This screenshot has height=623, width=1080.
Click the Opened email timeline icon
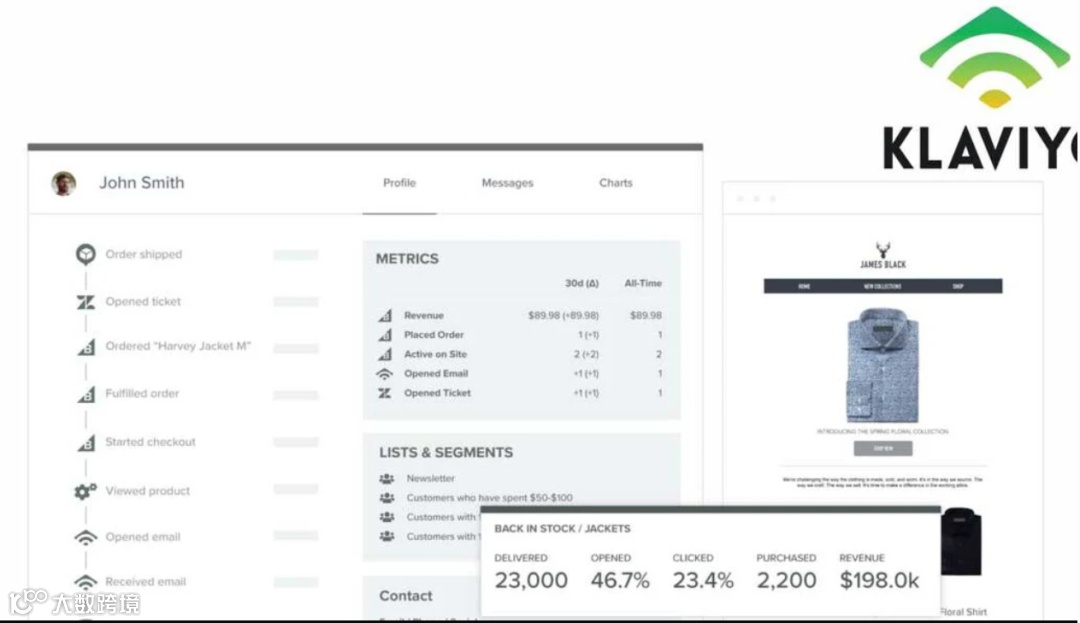[85, 537]
